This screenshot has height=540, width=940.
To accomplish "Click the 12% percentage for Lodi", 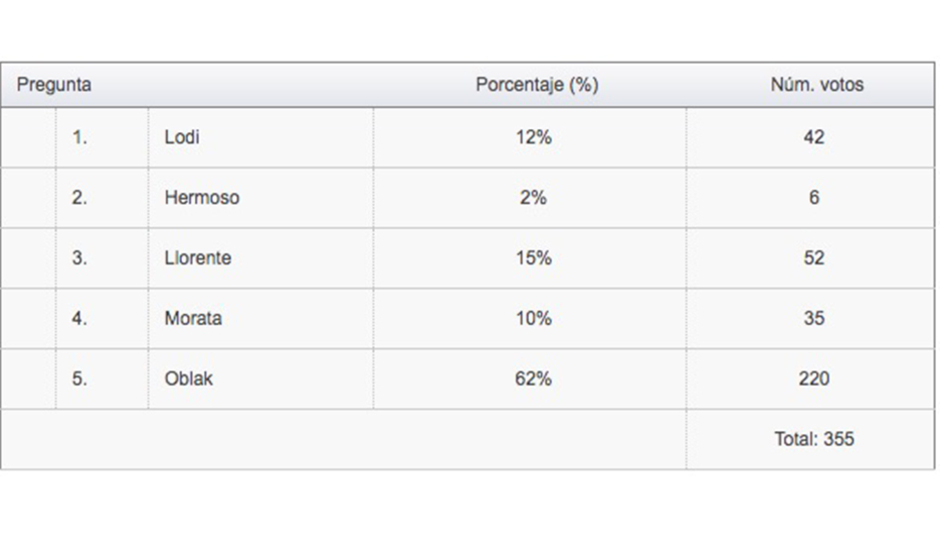I will click(533, 138).
